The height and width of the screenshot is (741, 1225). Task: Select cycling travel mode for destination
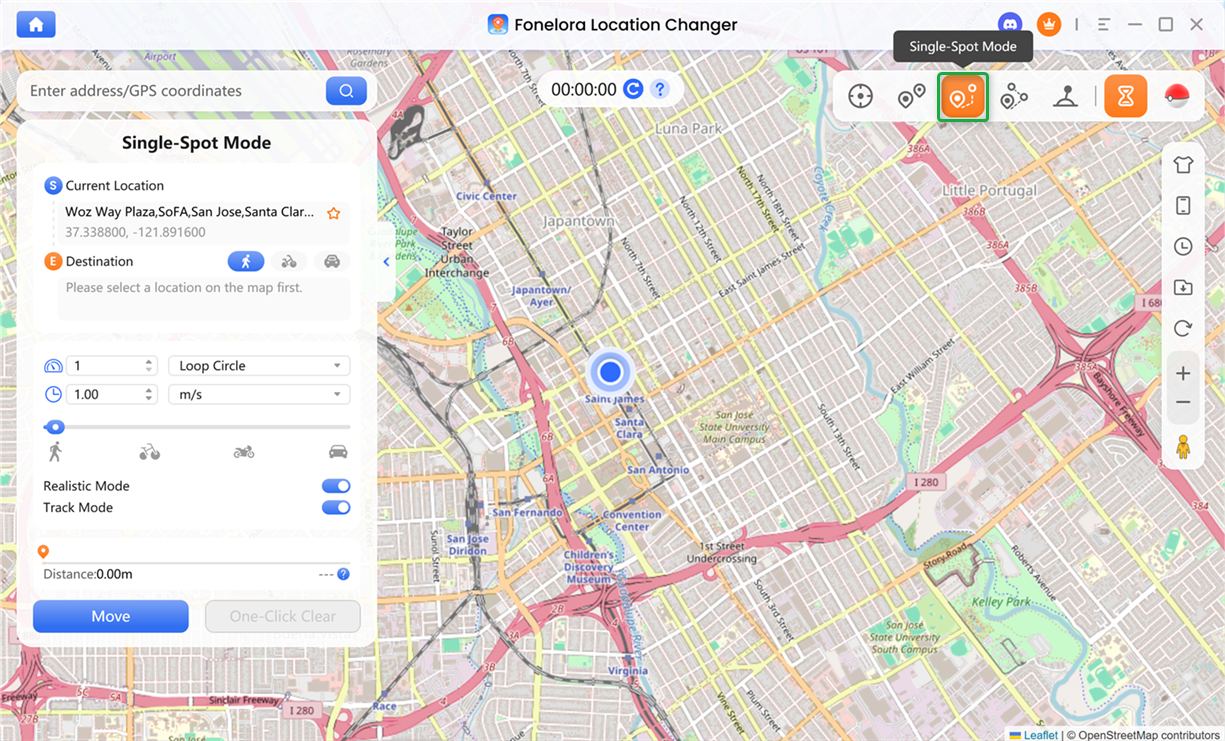pos(289,261)
